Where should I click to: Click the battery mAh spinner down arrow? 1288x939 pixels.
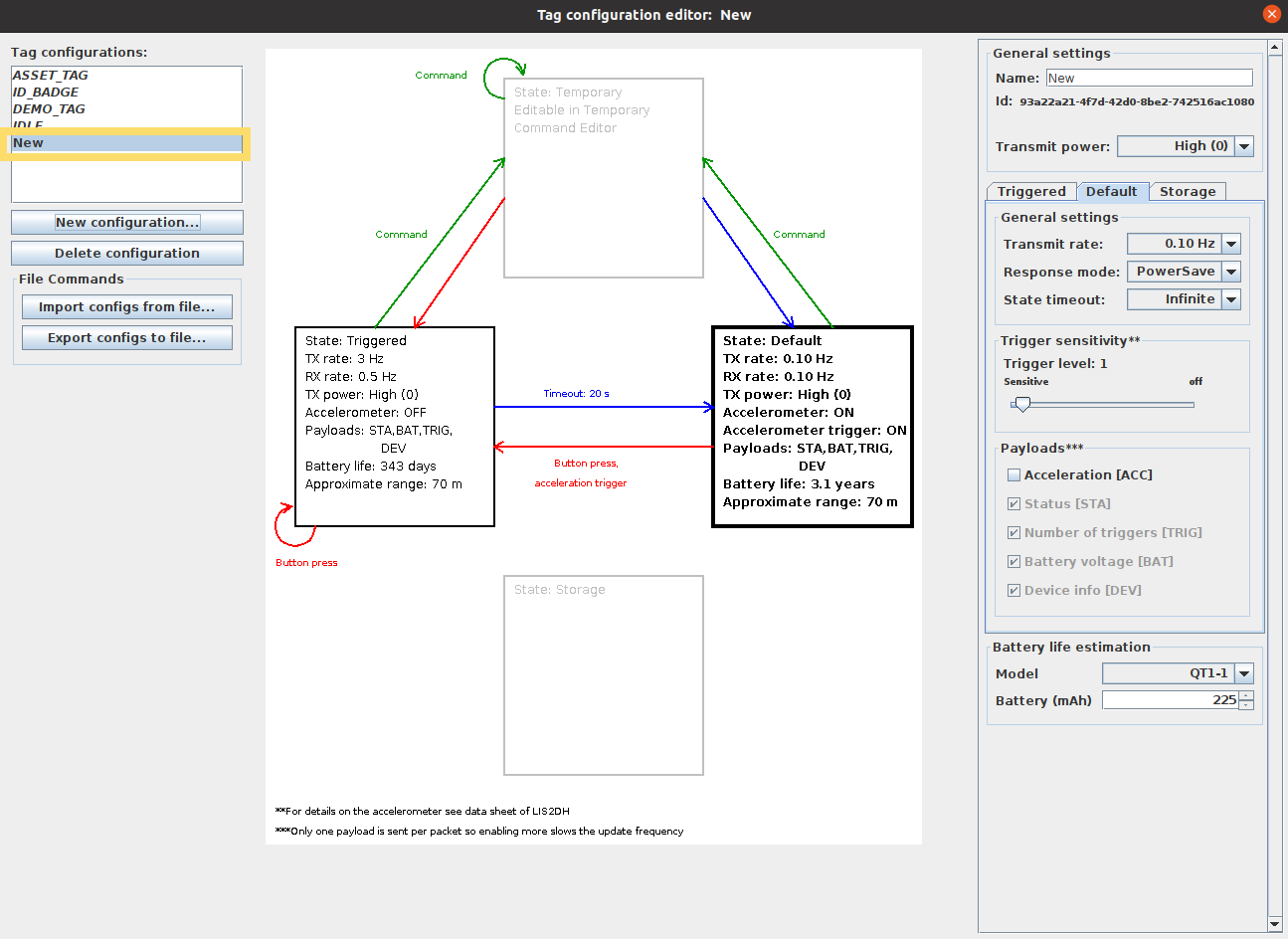1246,705
